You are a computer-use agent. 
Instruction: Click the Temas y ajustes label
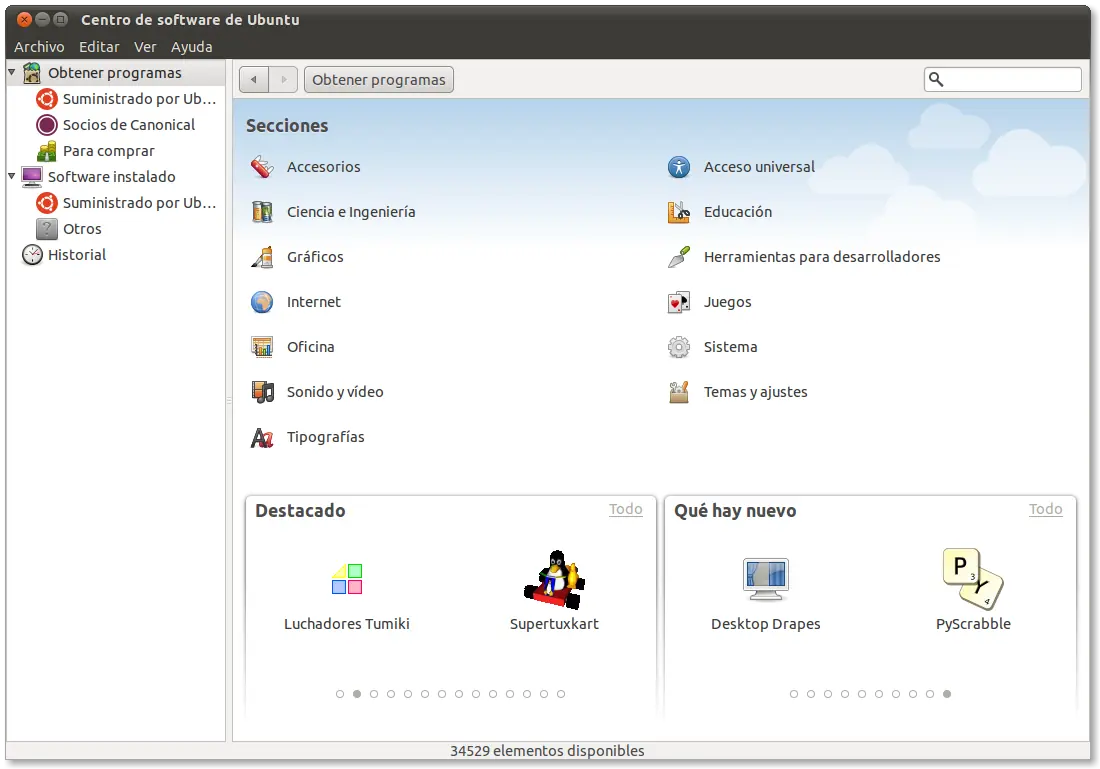click(x=756, y=392)
